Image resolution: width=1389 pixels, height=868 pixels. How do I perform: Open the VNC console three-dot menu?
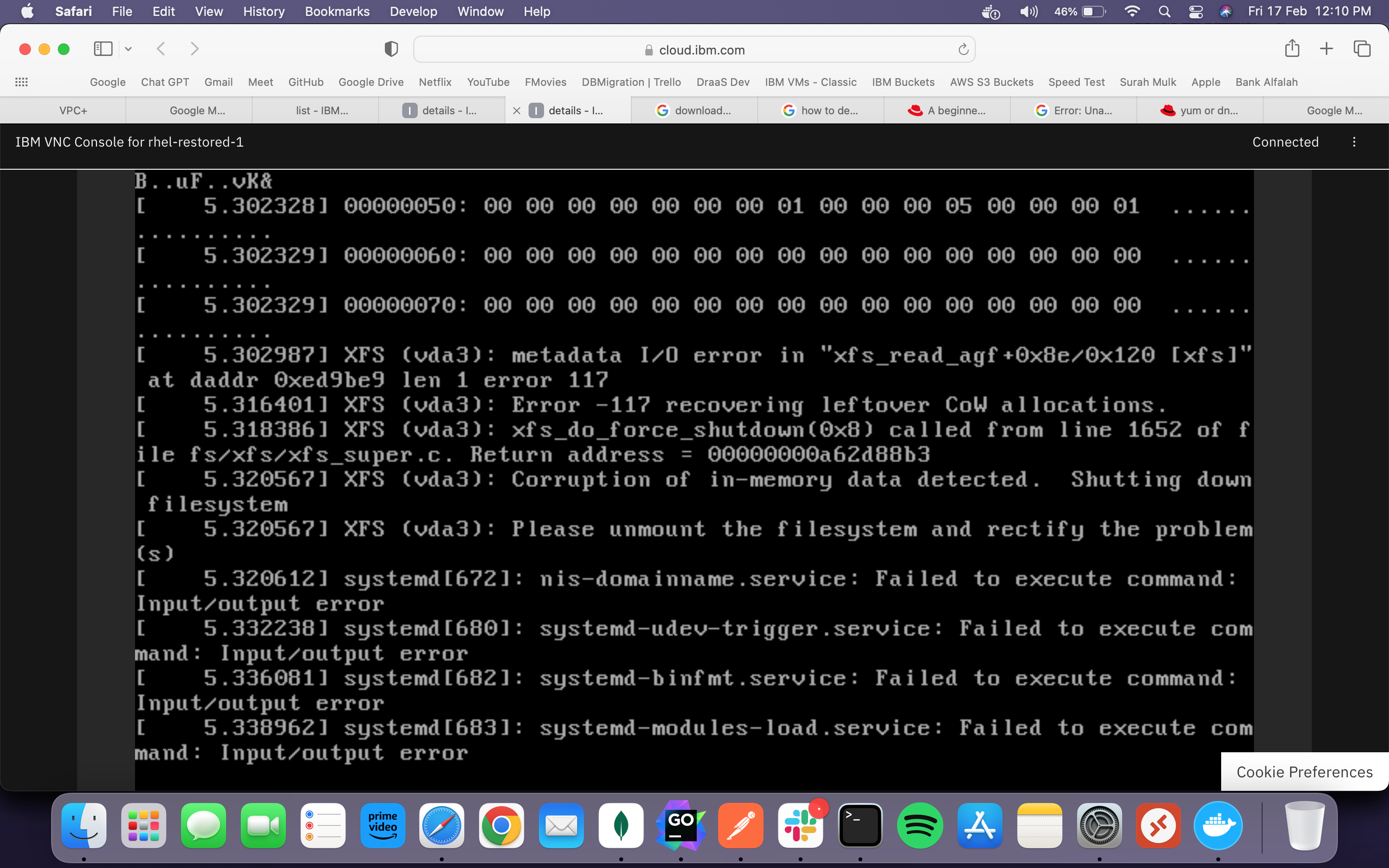(x=1354, y=142)
